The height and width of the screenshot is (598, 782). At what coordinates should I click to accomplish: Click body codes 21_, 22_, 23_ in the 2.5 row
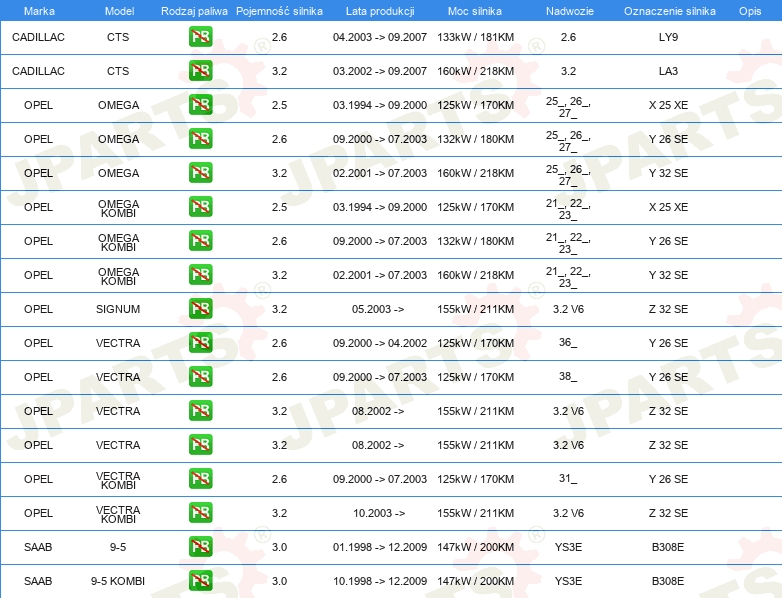click(x=568, y=208)
